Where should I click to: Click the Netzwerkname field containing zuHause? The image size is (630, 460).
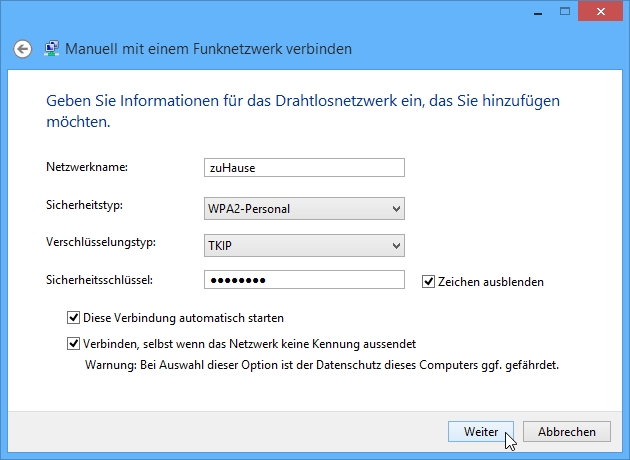(303, 167)
